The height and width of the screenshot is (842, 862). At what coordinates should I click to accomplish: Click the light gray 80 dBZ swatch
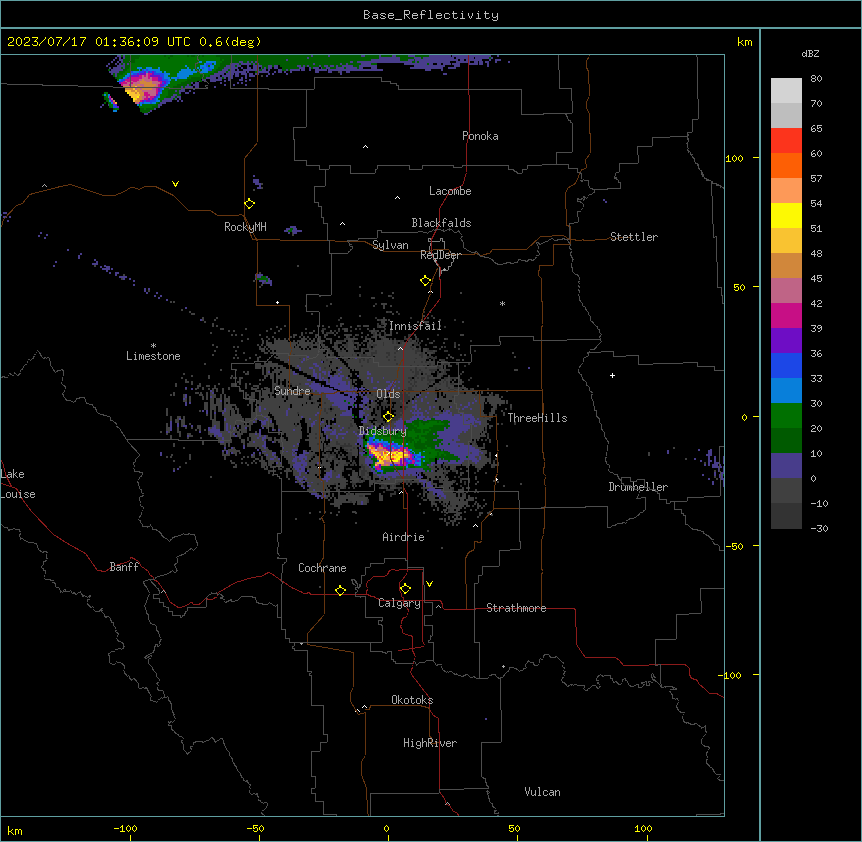[786, 91]
